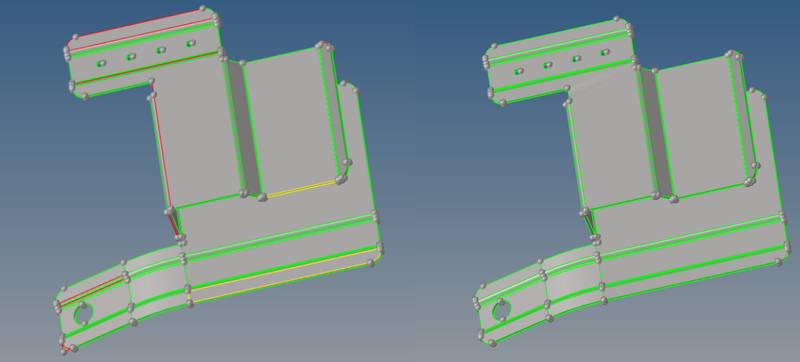Click the rightmost slot hole in left model's upper flange
This screenshot has height=362, width=800.
pyautogui.click(x=191, y=44)
